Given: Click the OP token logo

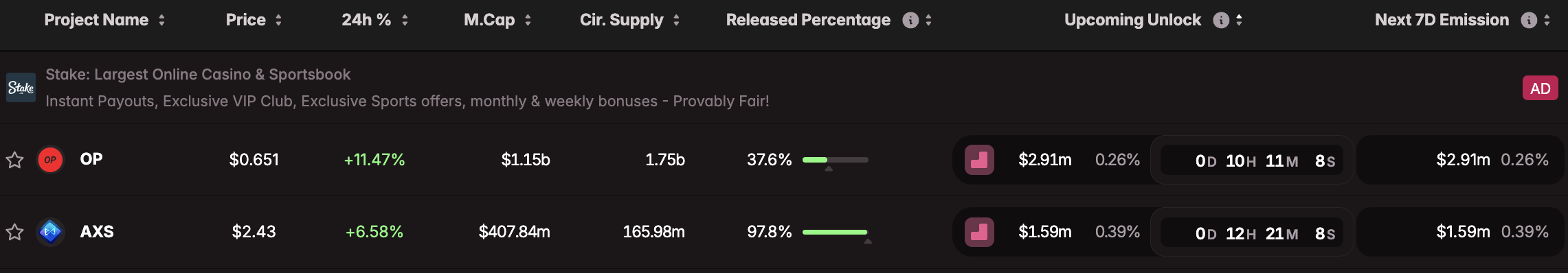Looking at the screenshot, I should coord(50,160).
